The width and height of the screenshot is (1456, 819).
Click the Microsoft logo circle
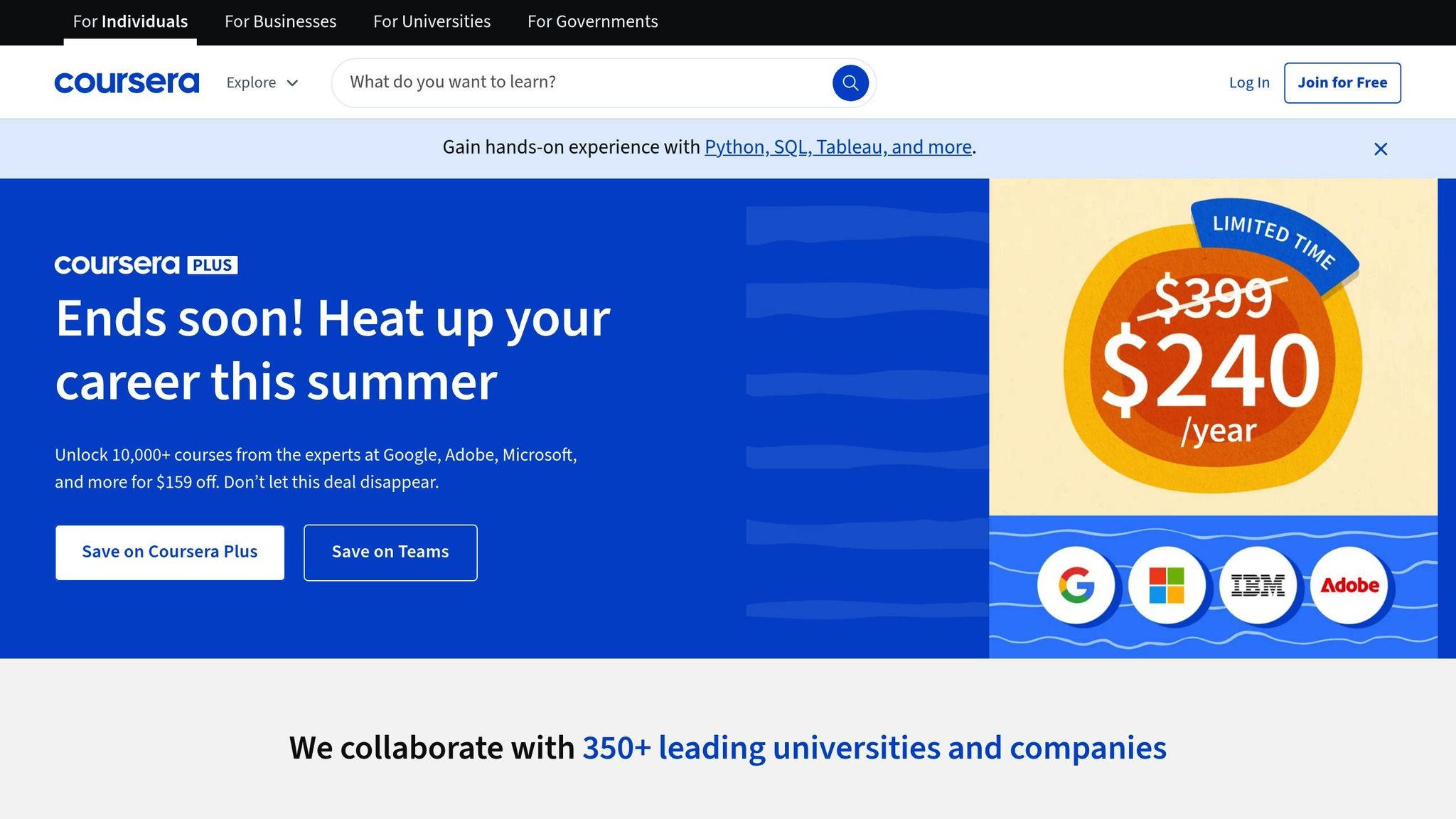(1167, 585)
